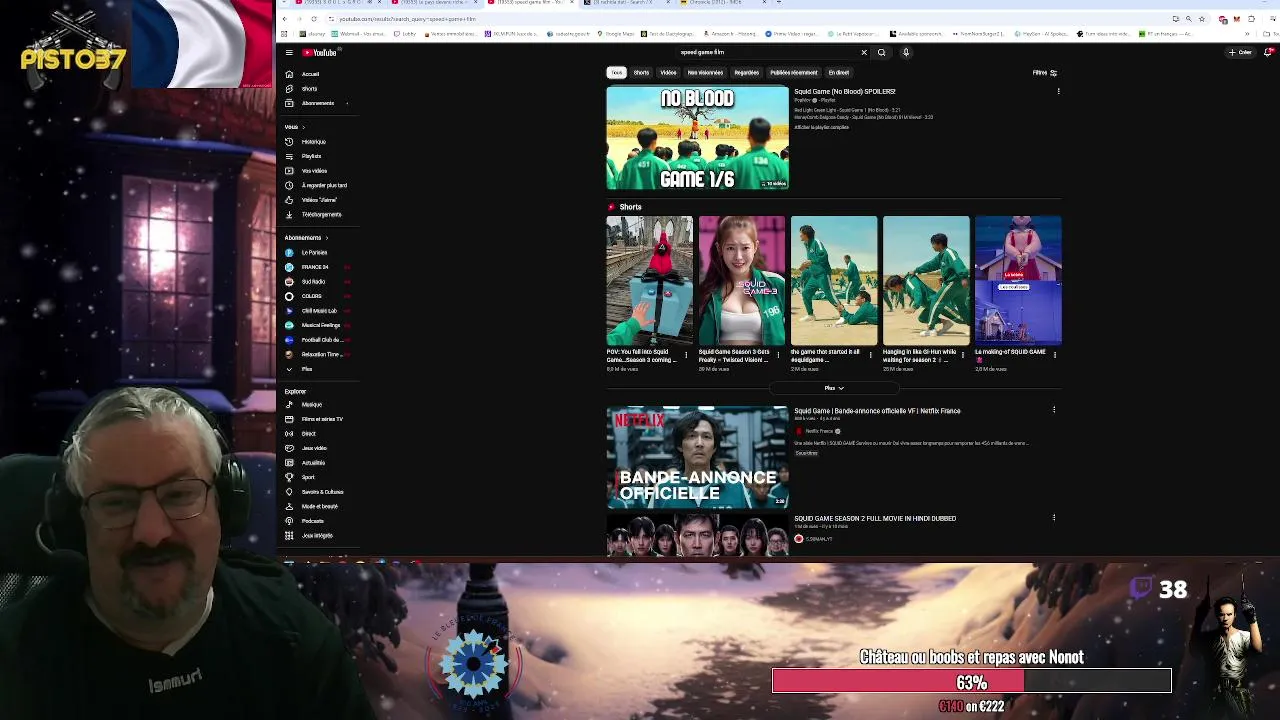Open the Le Parisien channel subscription

[x=314, y=253]
